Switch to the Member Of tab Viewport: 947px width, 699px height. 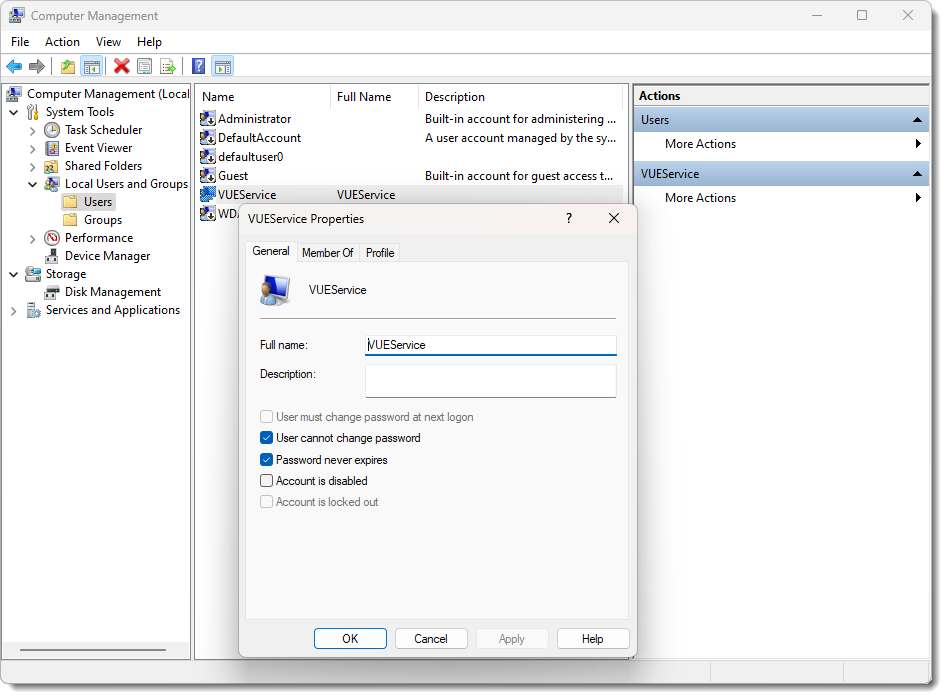[x=327, y=253]
